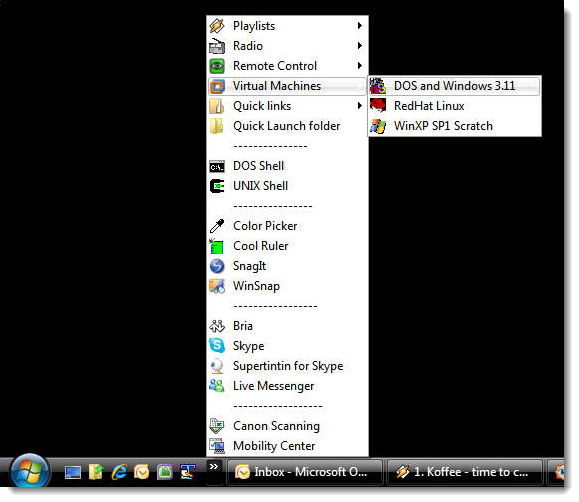Select the Quick links text entry
The width and height of the screenshot is (579, 502).
[x=262, y=106]
